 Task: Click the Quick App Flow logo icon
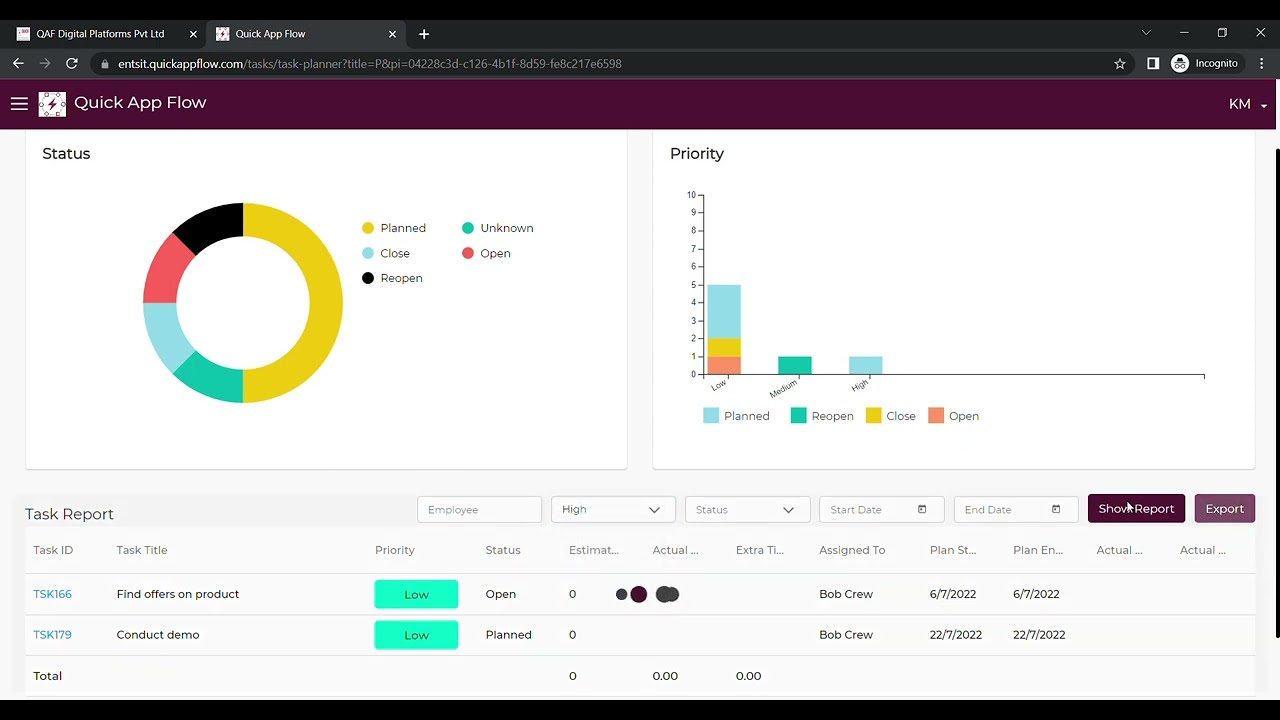coord(52,104)
